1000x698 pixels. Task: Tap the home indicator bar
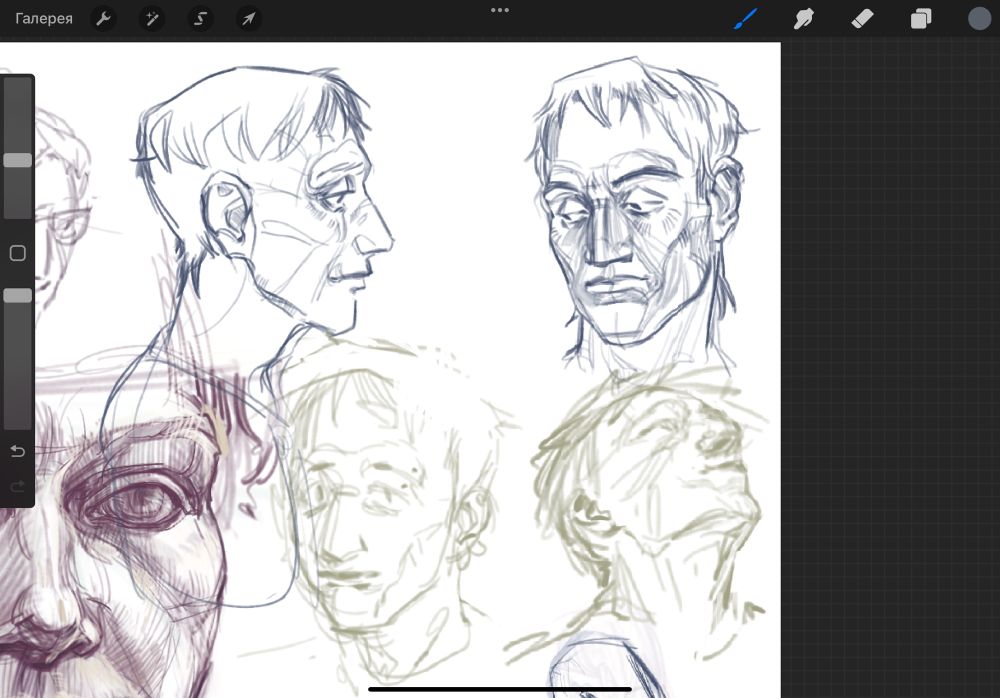500,689
